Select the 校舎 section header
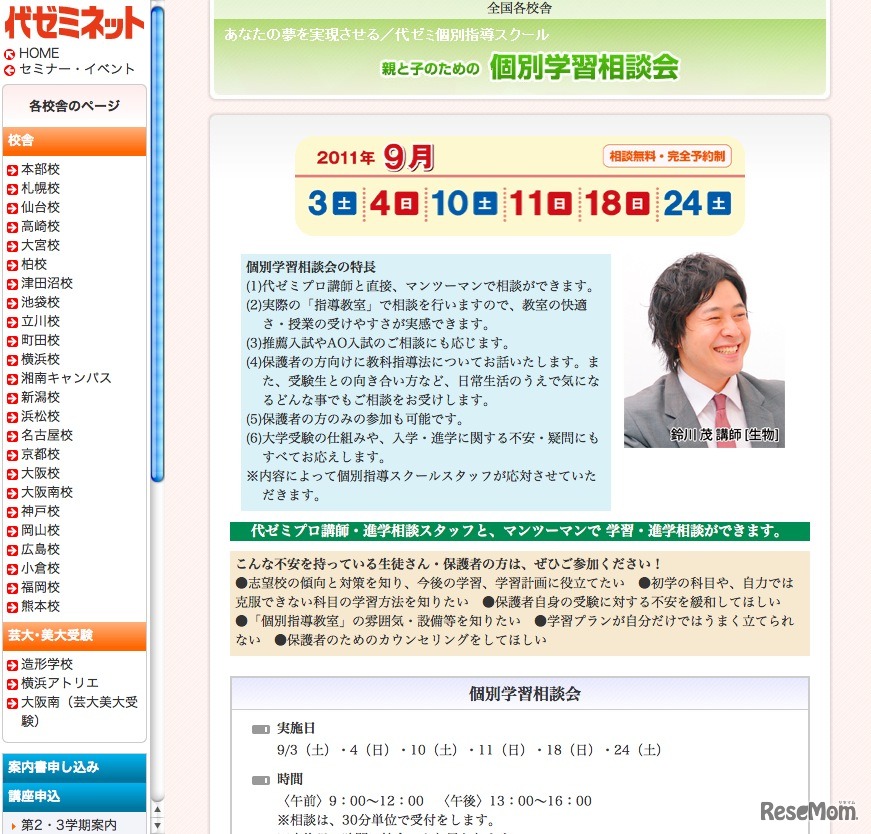 tap(74, 141)
